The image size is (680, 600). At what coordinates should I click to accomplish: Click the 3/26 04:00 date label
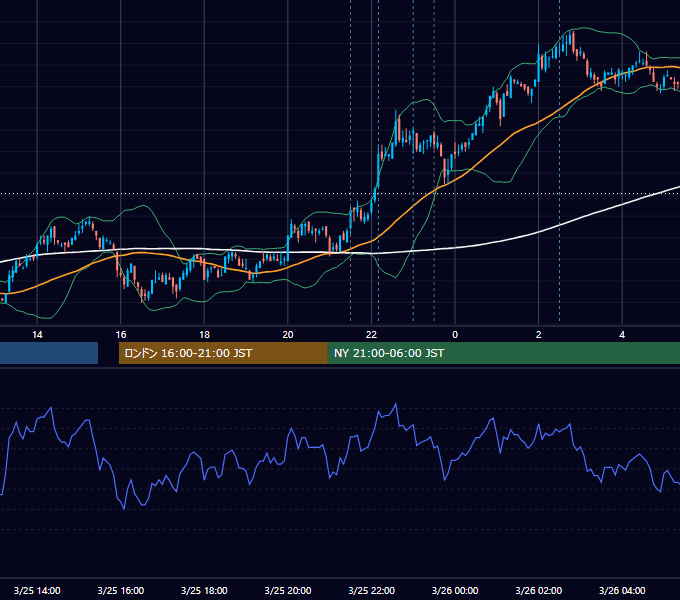[x=622, y=590]
